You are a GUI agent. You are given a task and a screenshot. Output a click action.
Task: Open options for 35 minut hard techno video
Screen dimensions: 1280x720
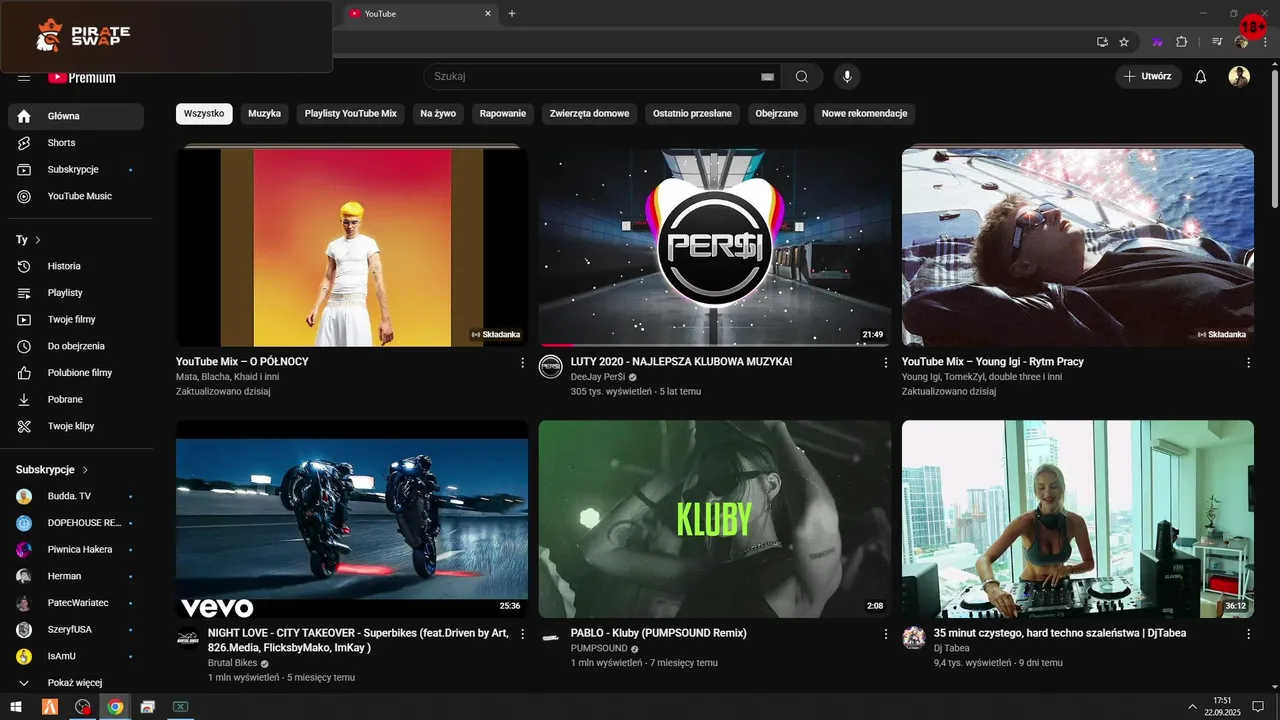[x=1248, y=634]
